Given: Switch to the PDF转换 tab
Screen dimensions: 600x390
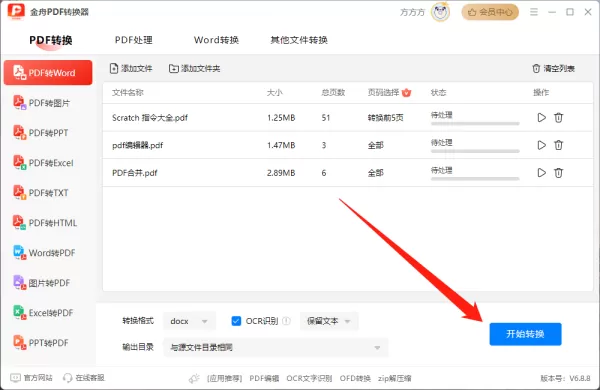Looking at the screenshot, I should 51,40.
